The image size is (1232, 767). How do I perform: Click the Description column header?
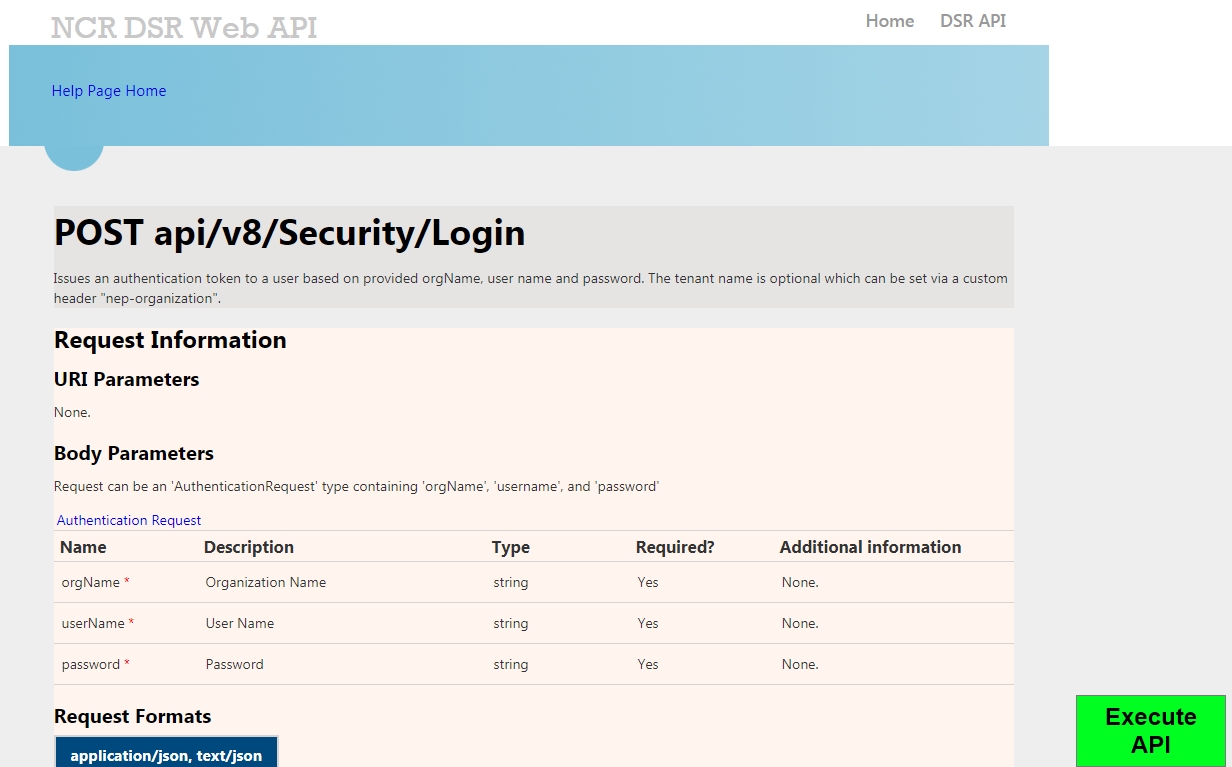249,547
